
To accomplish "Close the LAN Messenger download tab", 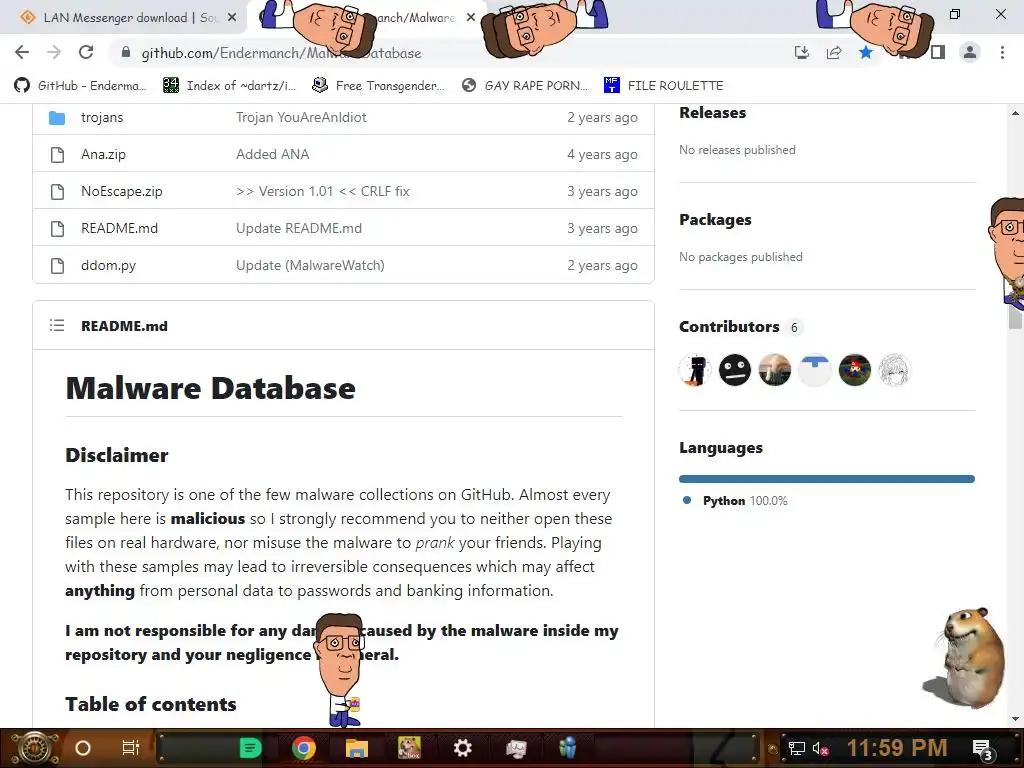I will click(x=232, y=18).
